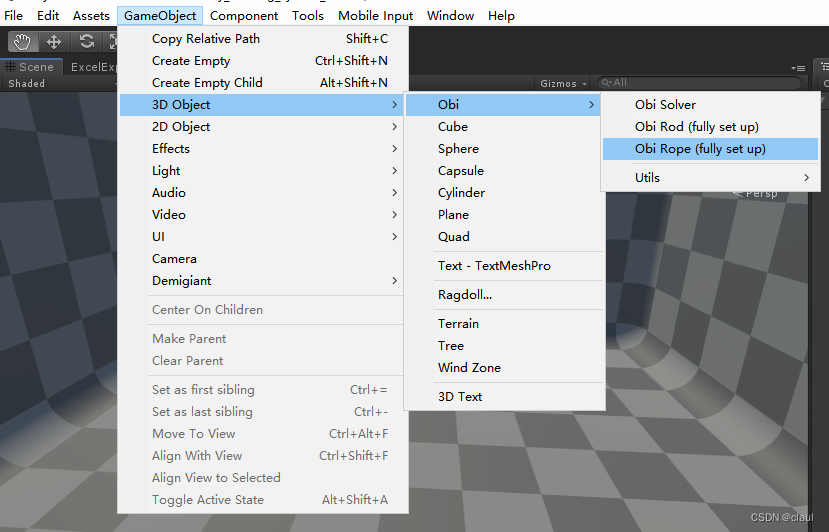Expand the Effects submenu
Screen dimensions: 829x532
263,149
